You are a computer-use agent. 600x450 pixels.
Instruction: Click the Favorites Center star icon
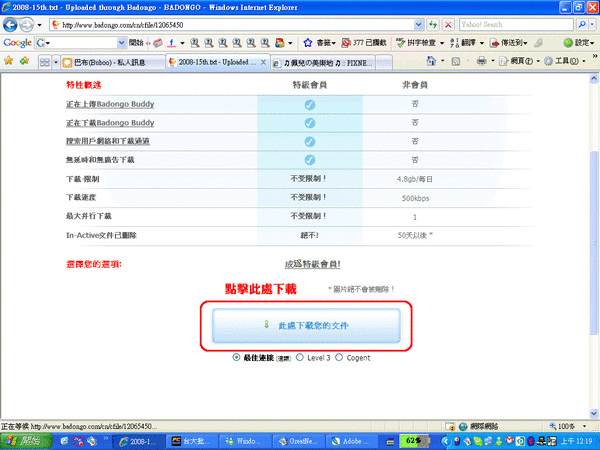click(x=8, y=60)
